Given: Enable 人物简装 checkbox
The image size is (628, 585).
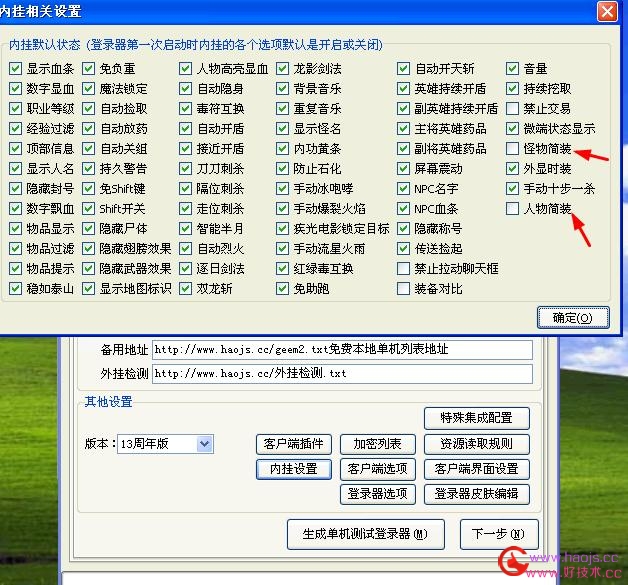Looking at the screenshot, I should point(512,209).
